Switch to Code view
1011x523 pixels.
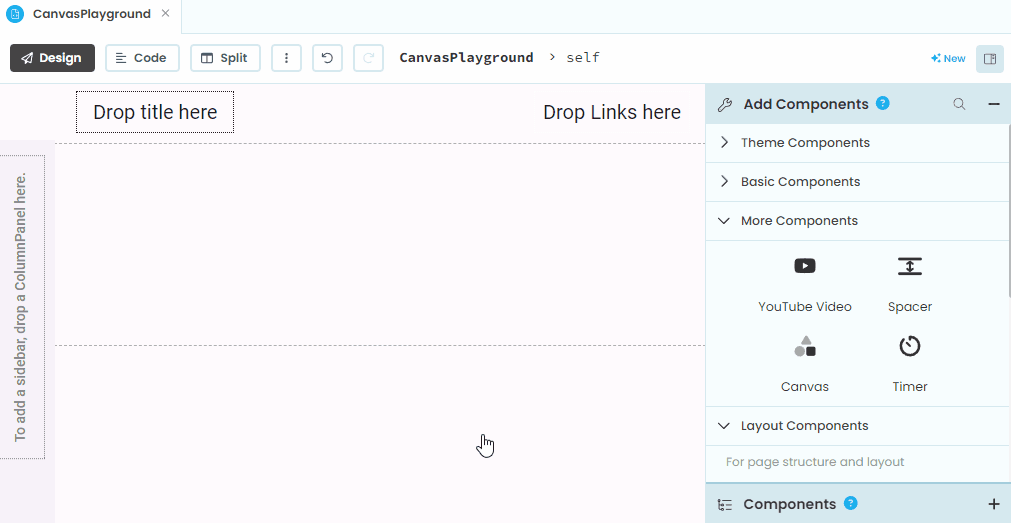[142, 58]
